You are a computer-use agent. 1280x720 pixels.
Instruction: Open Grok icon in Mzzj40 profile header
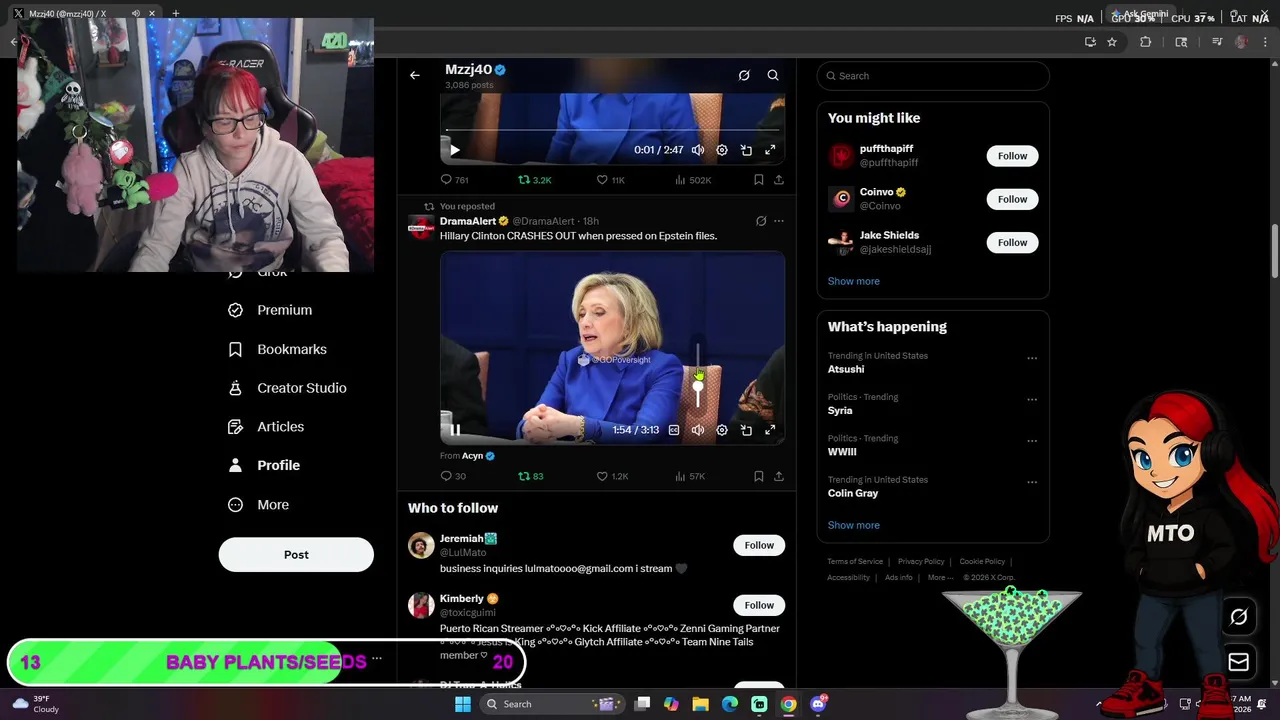pyautogui.click(x=744, y=75)
